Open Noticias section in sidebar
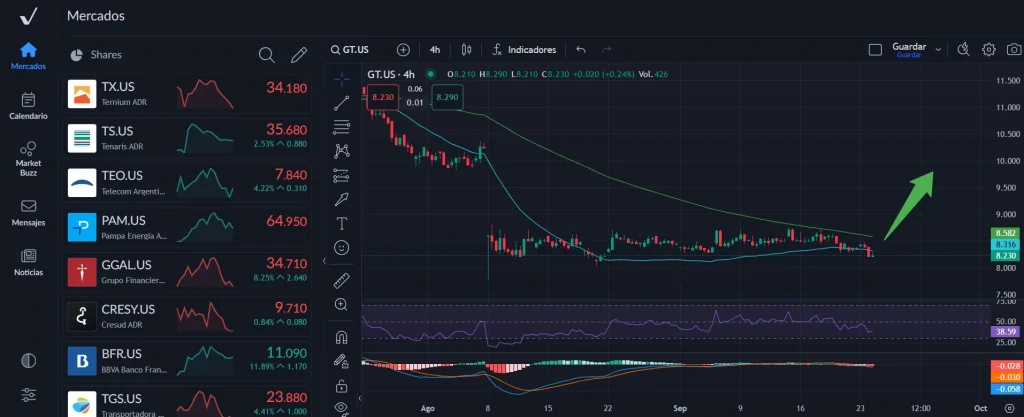Screen dimensions: 1024x417 pos(28,262)
